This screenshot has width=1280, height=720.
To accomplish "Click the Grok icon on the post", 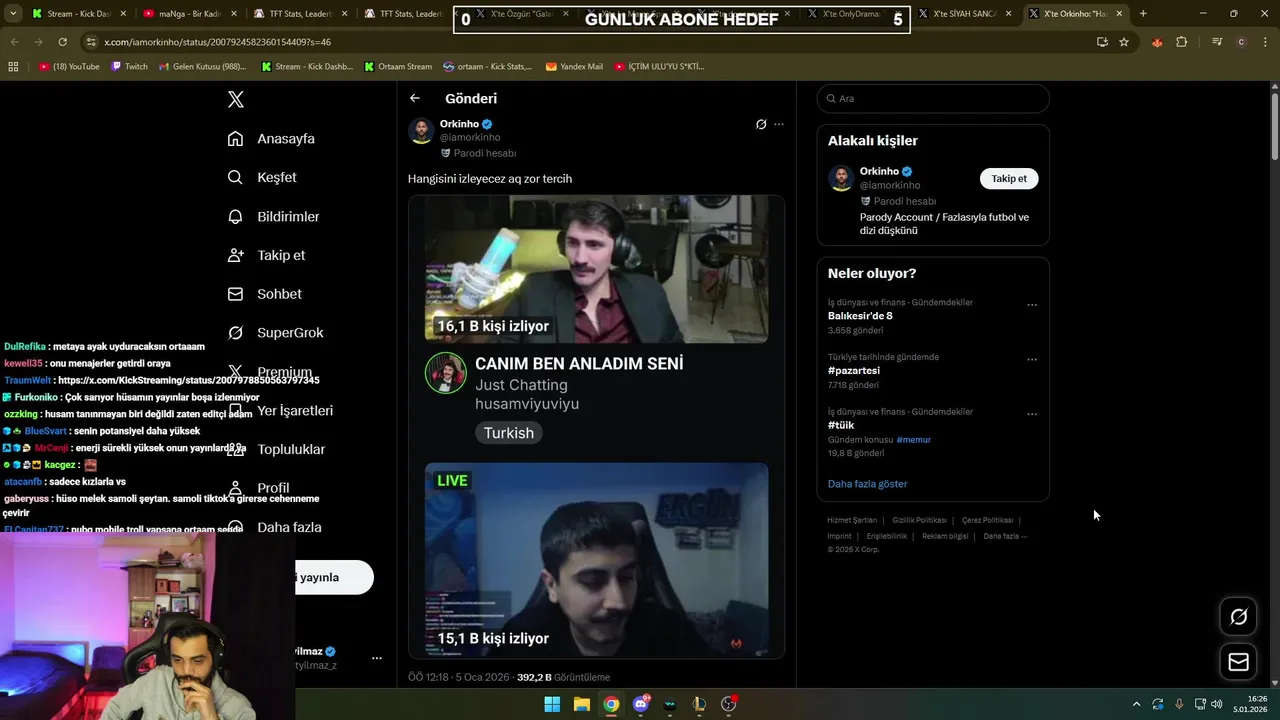I will click(761, 124).
